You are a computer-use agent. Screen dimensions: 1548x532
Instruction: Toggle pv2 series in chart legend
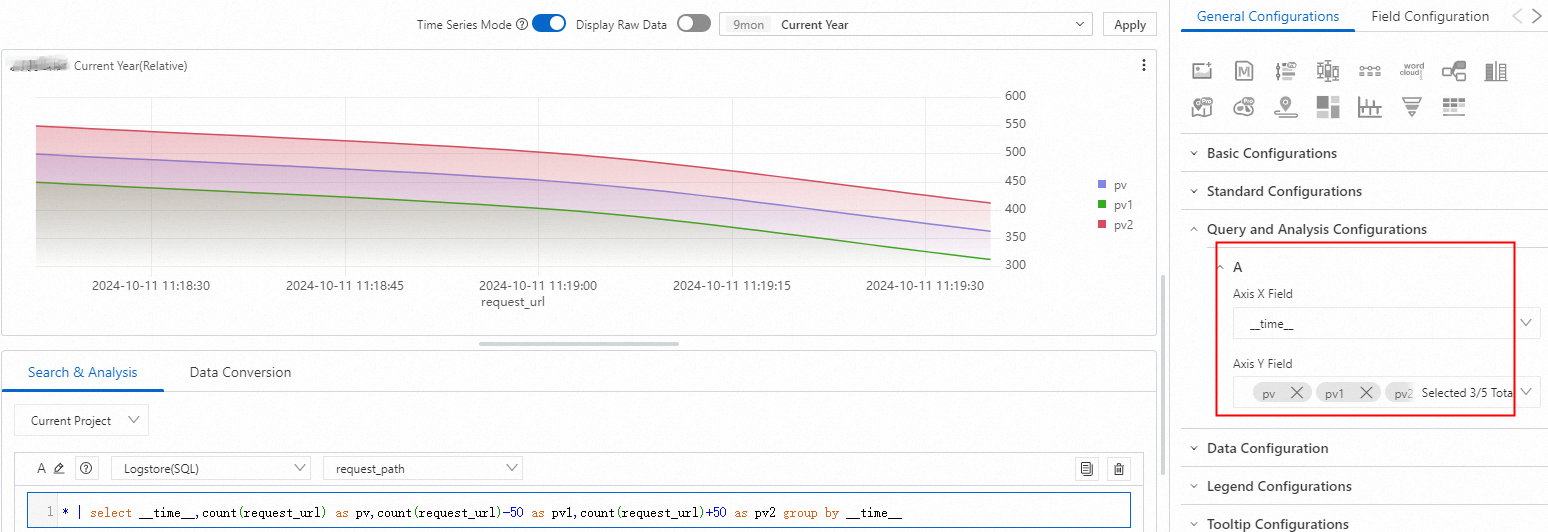click(1116, 225)
